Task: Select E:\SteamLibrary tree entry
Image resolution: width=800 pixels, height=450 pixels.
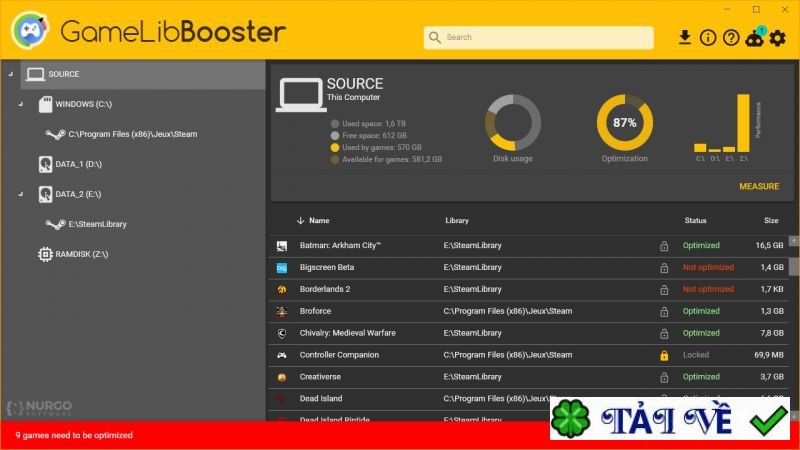Action: [97, 224]
